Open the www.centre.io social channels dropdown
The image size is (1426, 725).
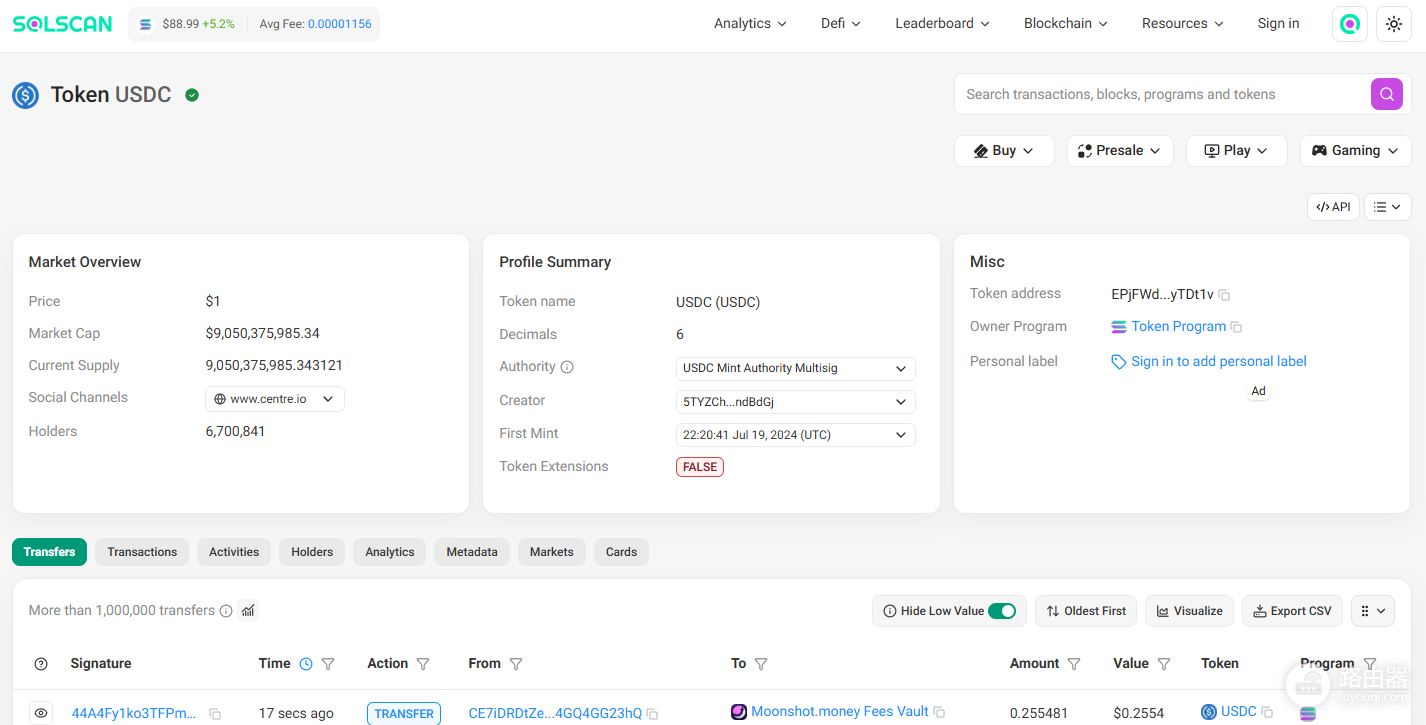coord(275,399)
